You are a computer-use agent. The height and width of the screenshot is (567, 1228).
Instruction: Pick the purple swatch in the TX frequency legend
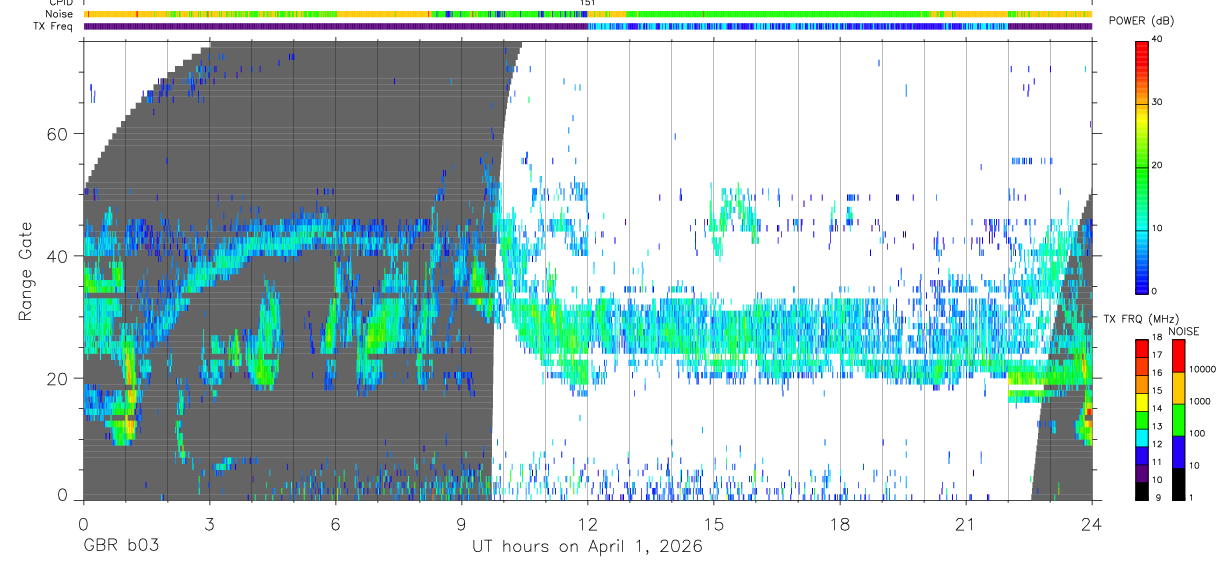(x=1141, y=473)
